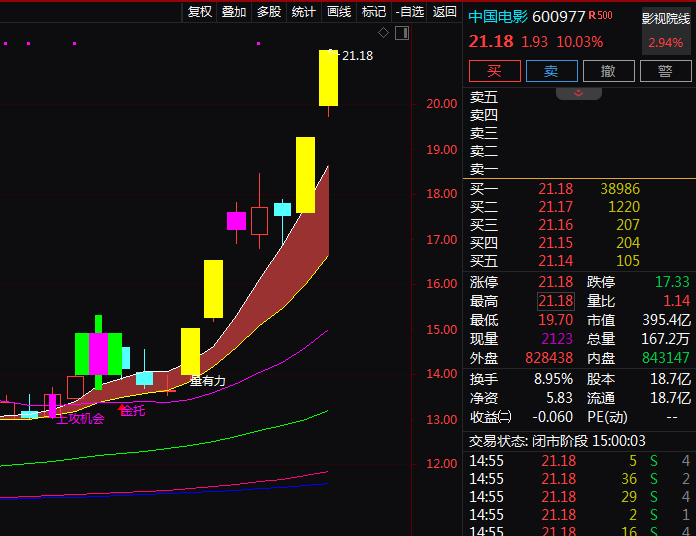Click the 买一 volume 38986
The height and width of the screenshot is (536, 696).
[620, 189]
